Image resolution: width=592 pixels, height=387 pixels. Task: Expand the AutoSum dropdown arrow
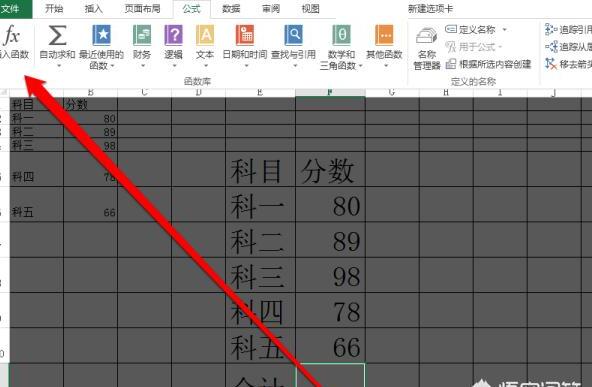tap(59, 66)
